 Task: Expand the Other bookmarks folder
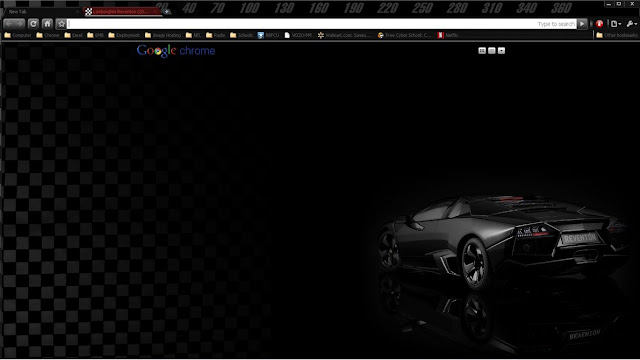tap(617, 36)
